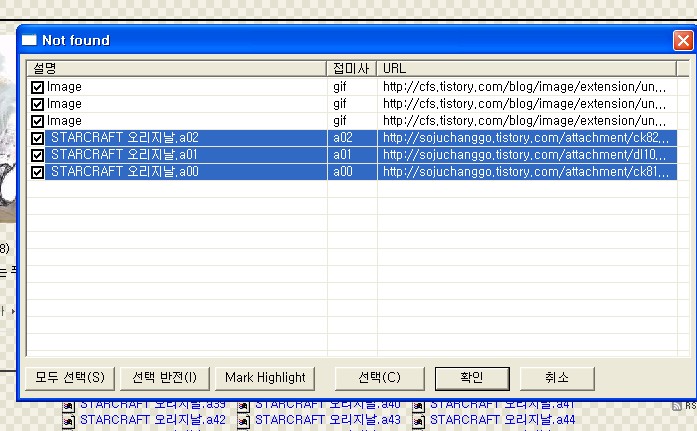Click file icon beside STARCRAFT 오리지날.a43

[243, 421]
